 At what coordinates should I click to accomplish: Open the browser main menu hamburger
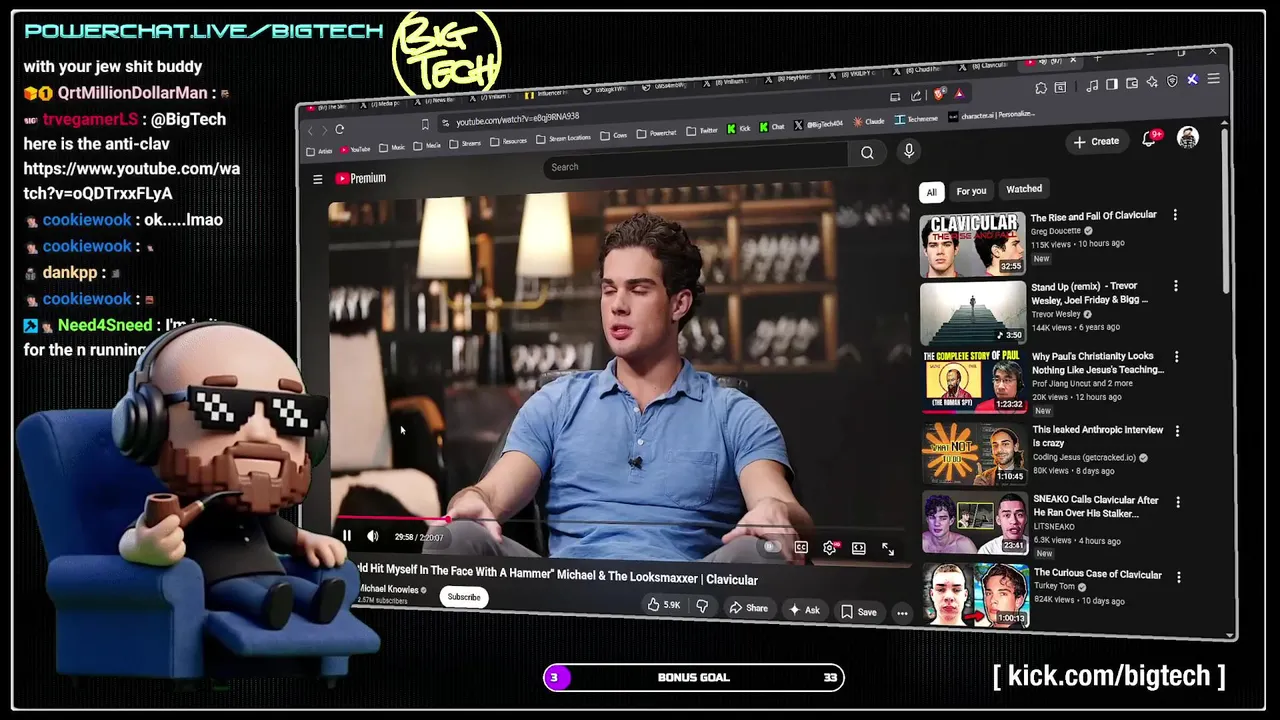click(1213, 79)
